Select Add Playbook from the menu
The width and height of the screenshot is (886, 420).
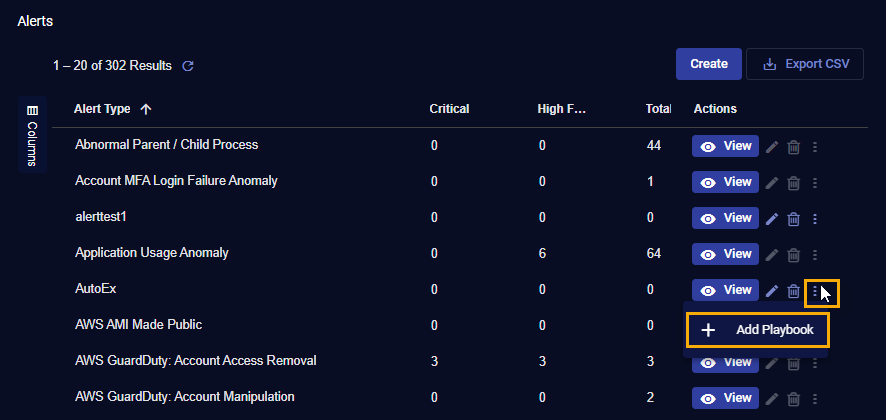pos(757,330)
